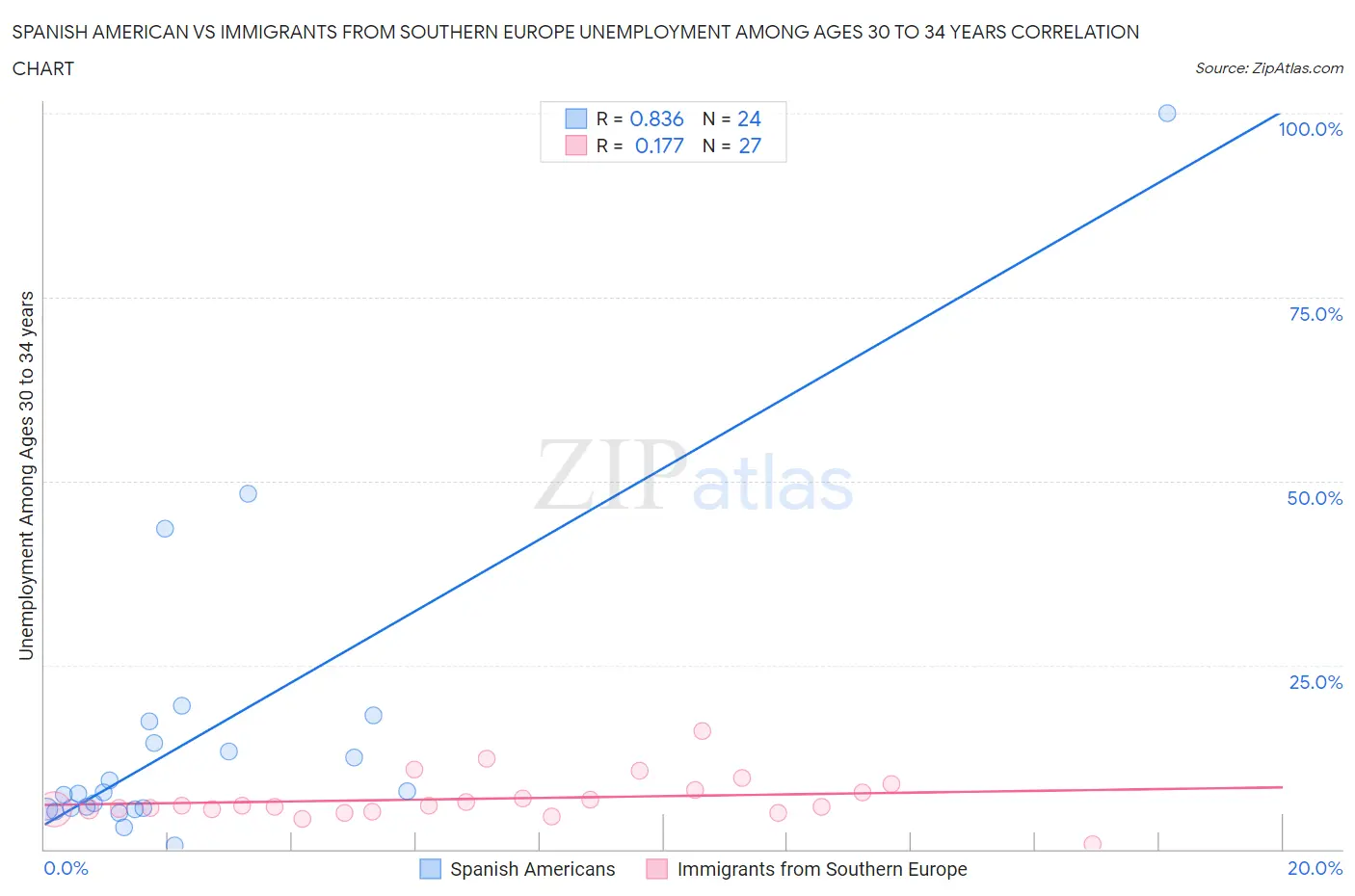
Task: Click the R value 0.836
Action: coord(656,119)
